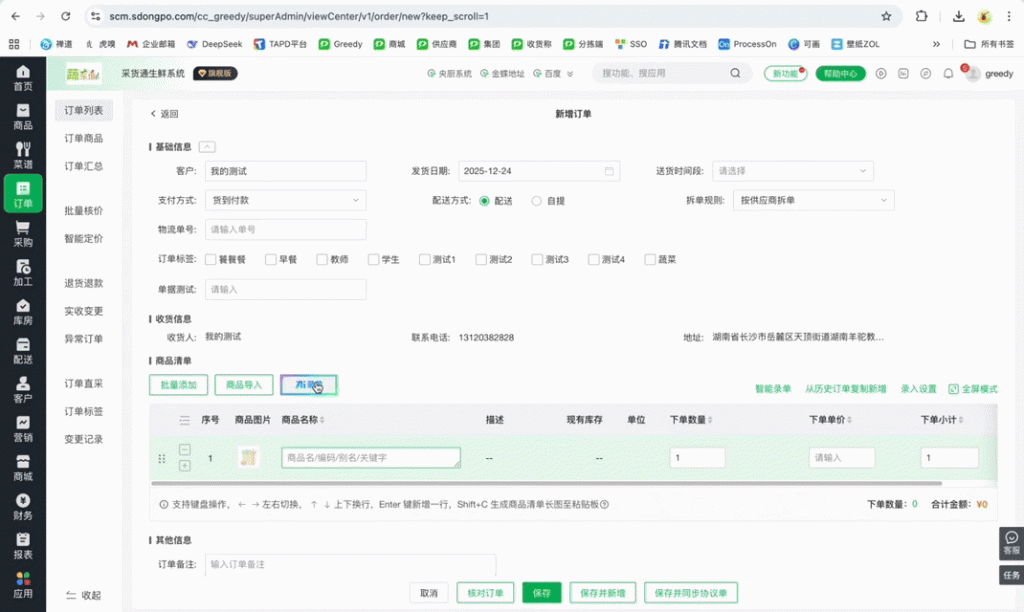The image size is (1024, 612).
Task: Open the 报表 reports sidebar icon
Action: [x=22, y=546]
